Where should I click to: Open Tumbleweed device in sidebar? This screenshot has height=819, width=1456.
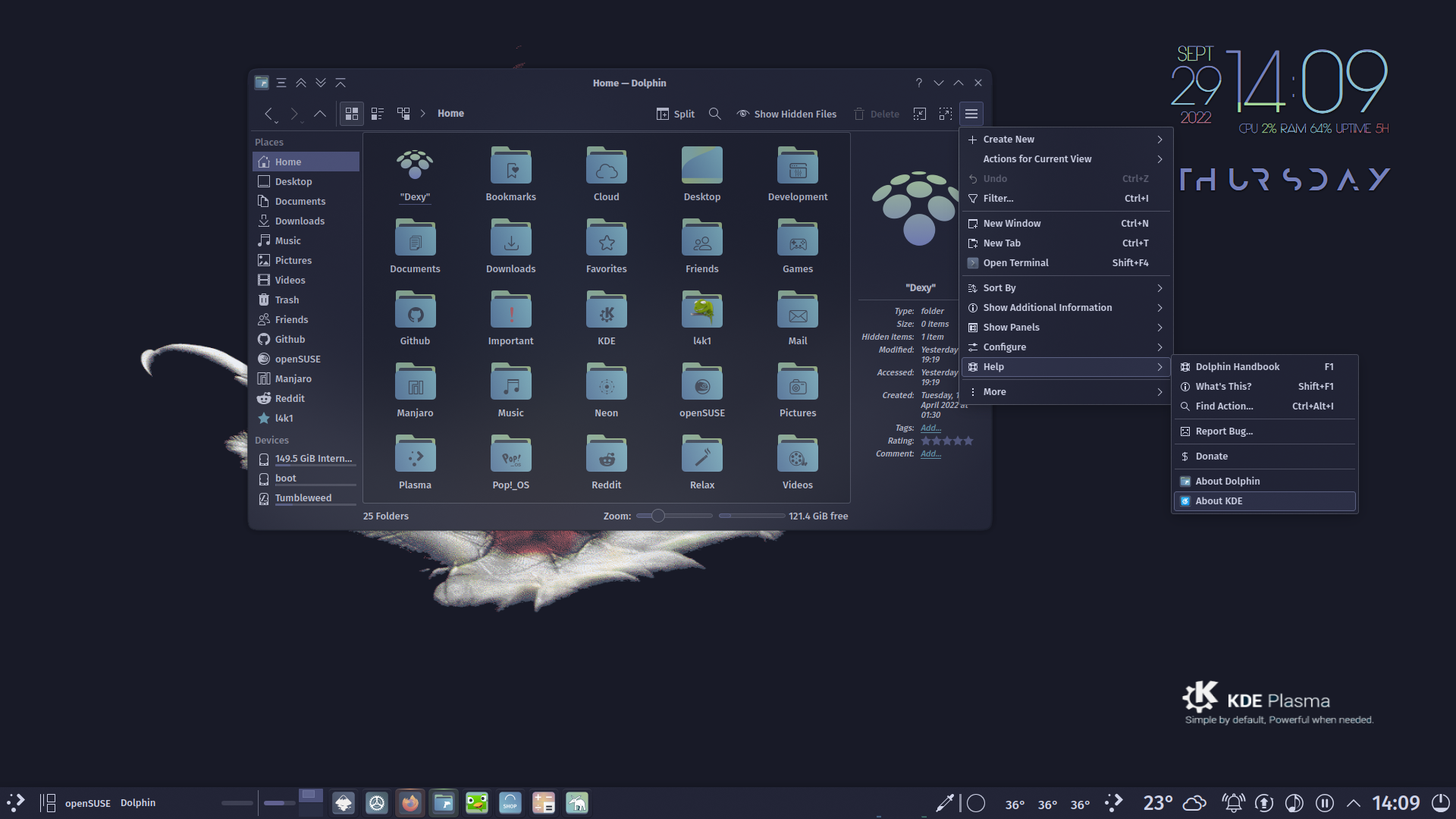click(306, 497)
